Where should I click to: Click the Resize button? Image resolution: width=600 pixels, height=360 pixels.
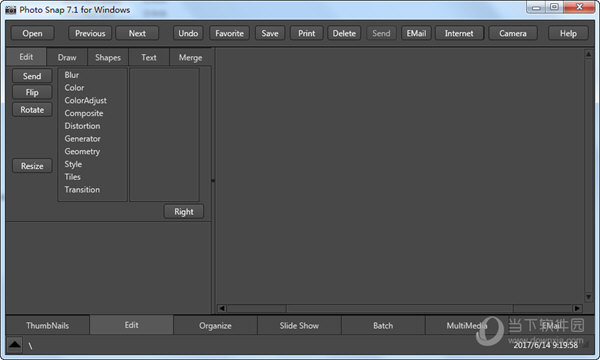(x=32, y=166)
